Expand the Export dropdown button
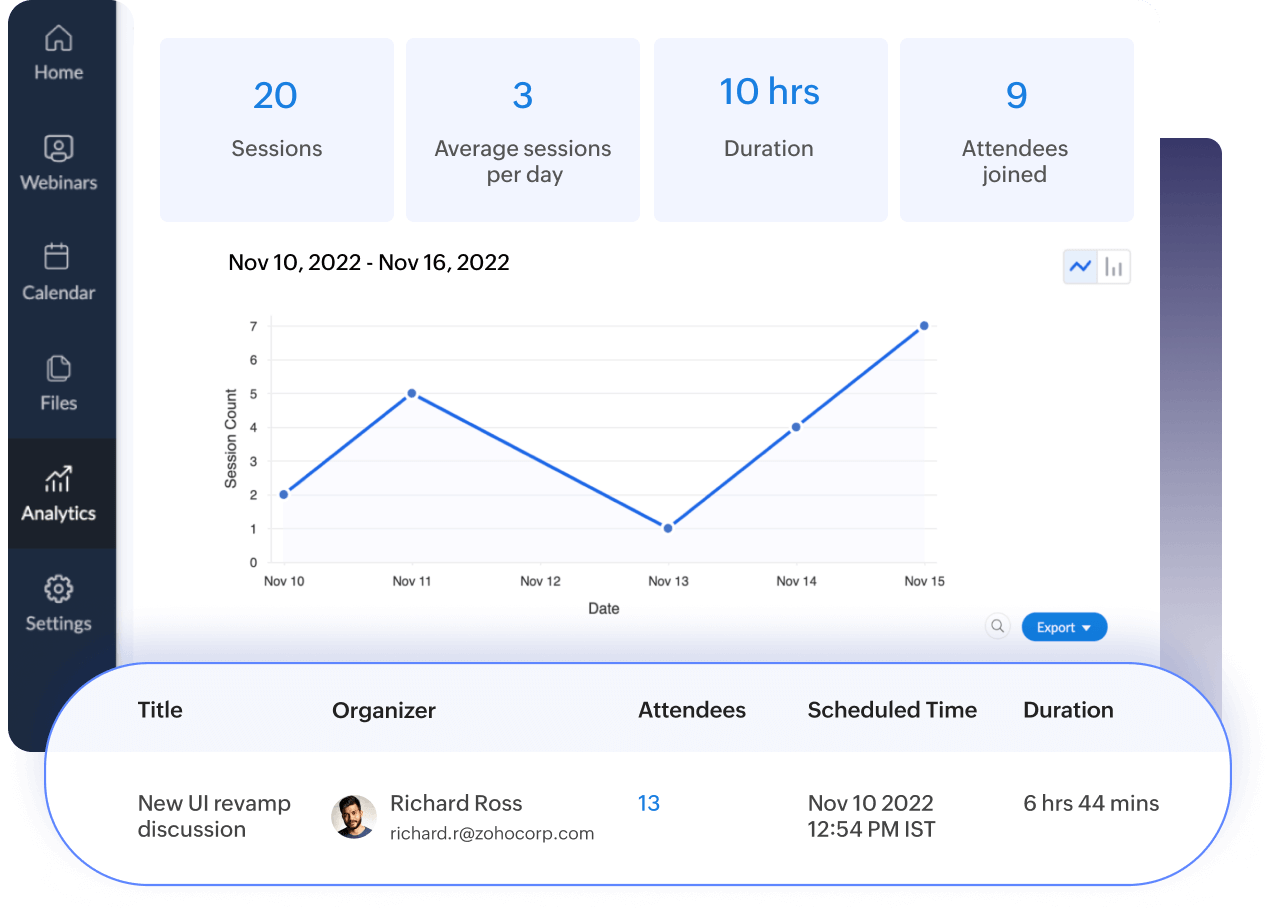1276x908 pixels. [1064, 627]
